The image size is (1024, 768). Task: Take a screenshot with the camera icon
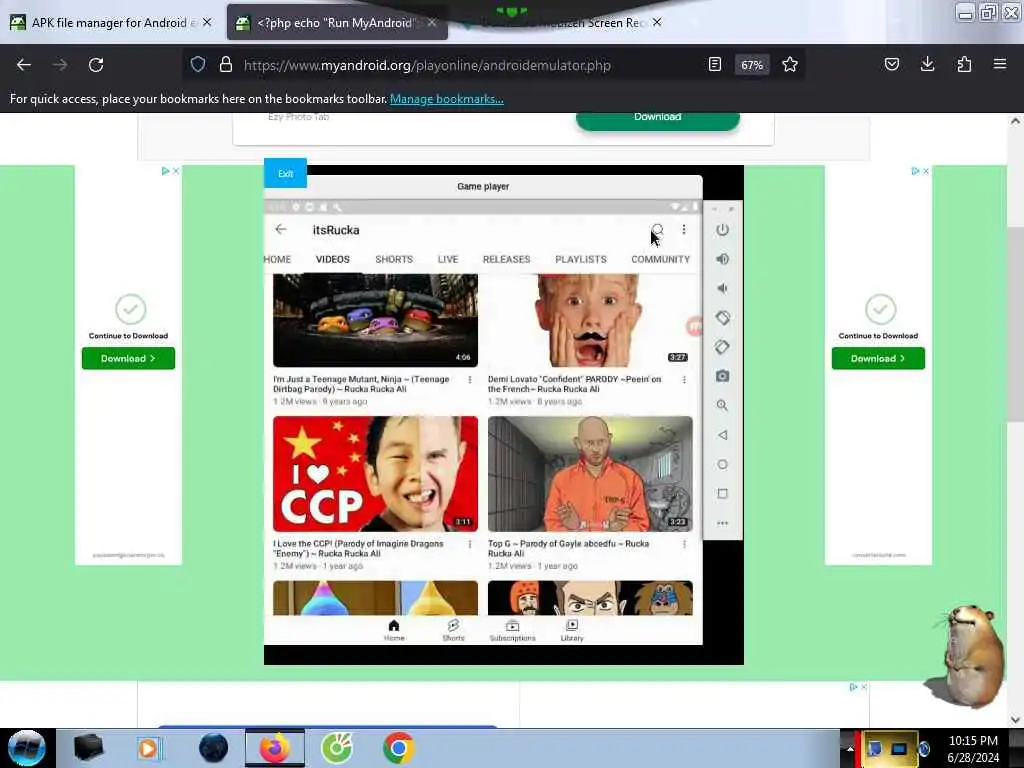click(x=722, y=376)
